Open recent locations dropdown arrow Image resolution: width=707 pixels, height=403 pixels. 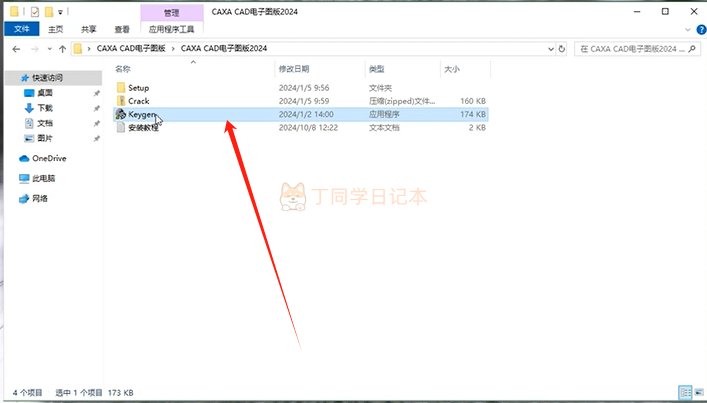(x=50, y=49)
